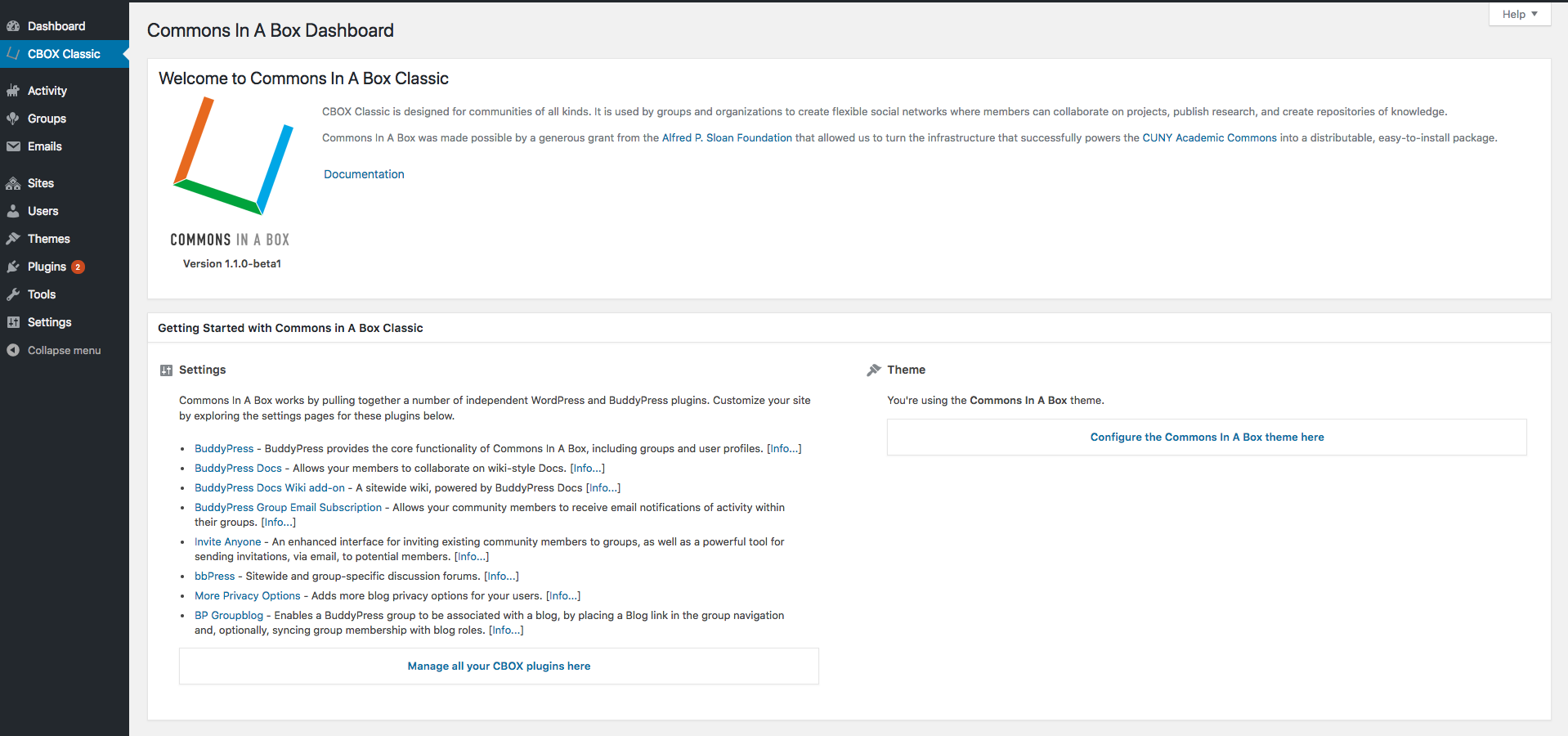
Task: Click Configure the Commons In A Box theme here
Action: pyautogui.click(x=1207, y=438)
